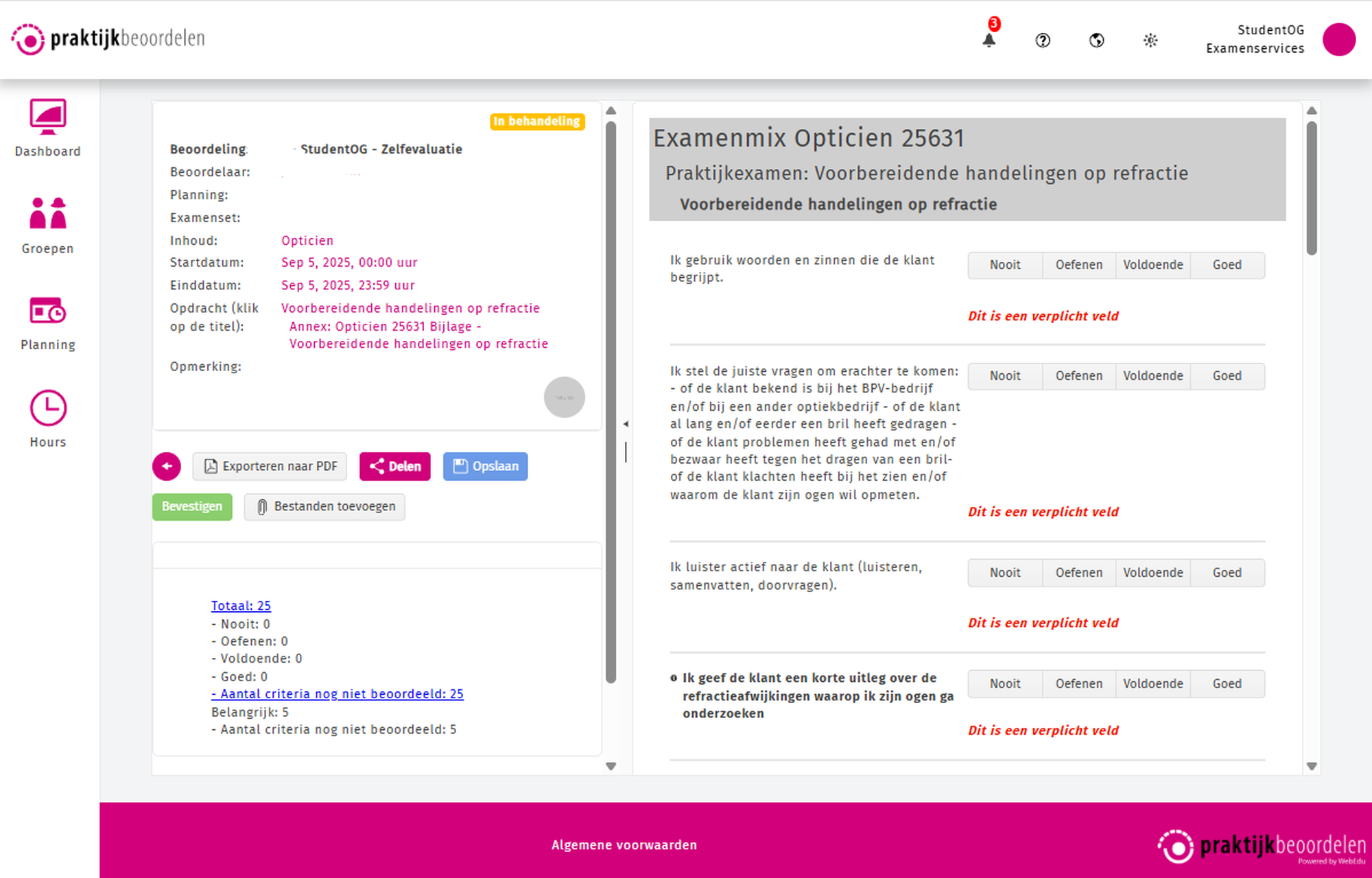
Task: Click left panel scroll down arrow
Action: [x=611, y=766]
